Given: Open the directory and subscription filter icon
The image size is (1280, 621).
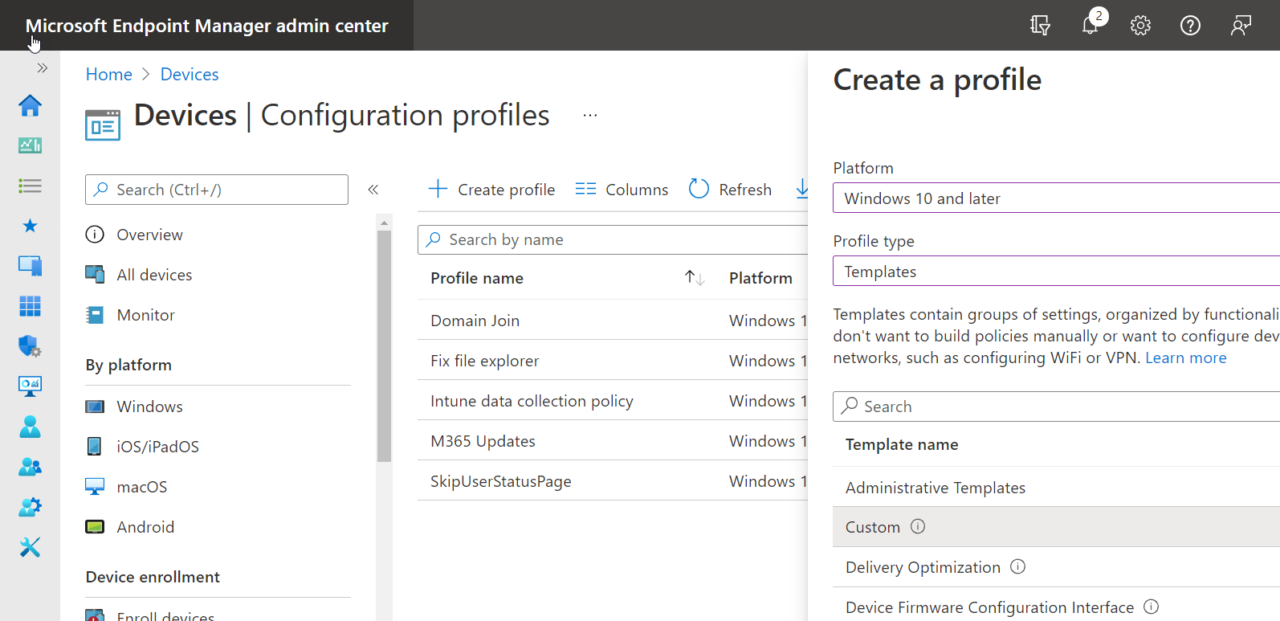Looking at the screenshot, I should tap(1040, 26).
